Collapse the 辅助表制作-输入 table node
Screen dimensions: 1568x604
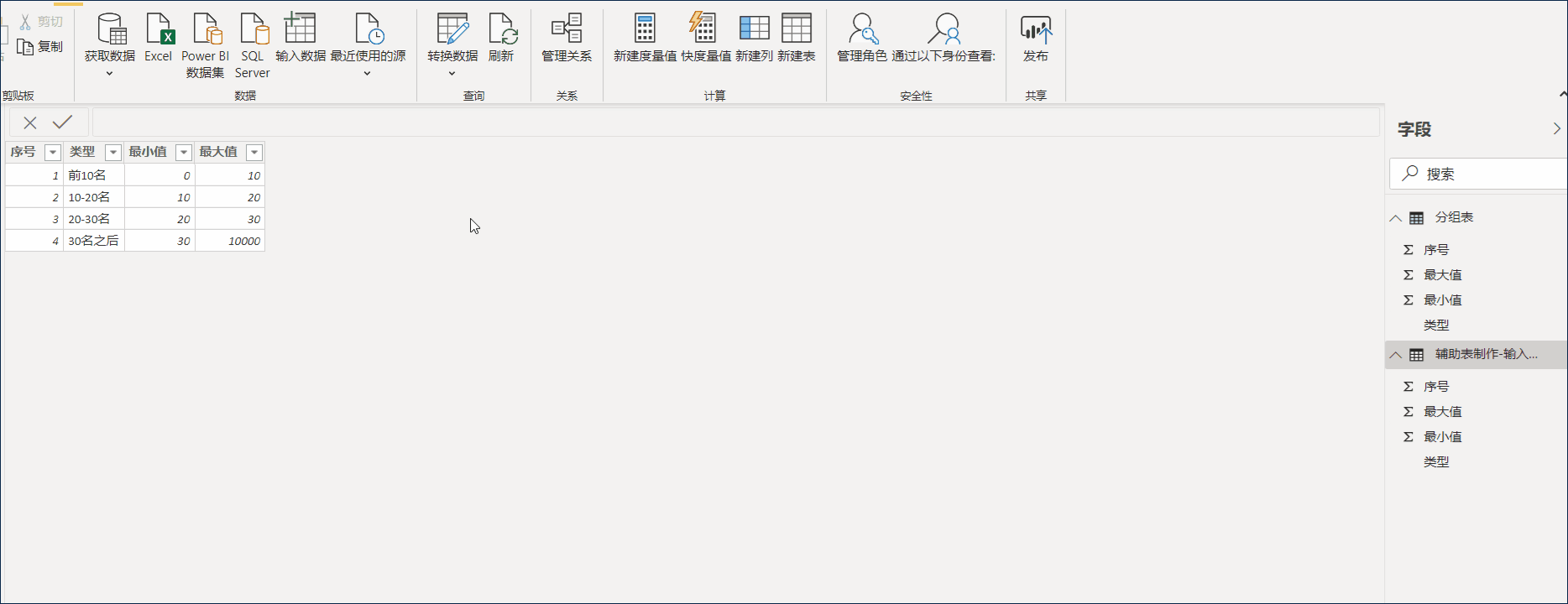(1395, 355)
